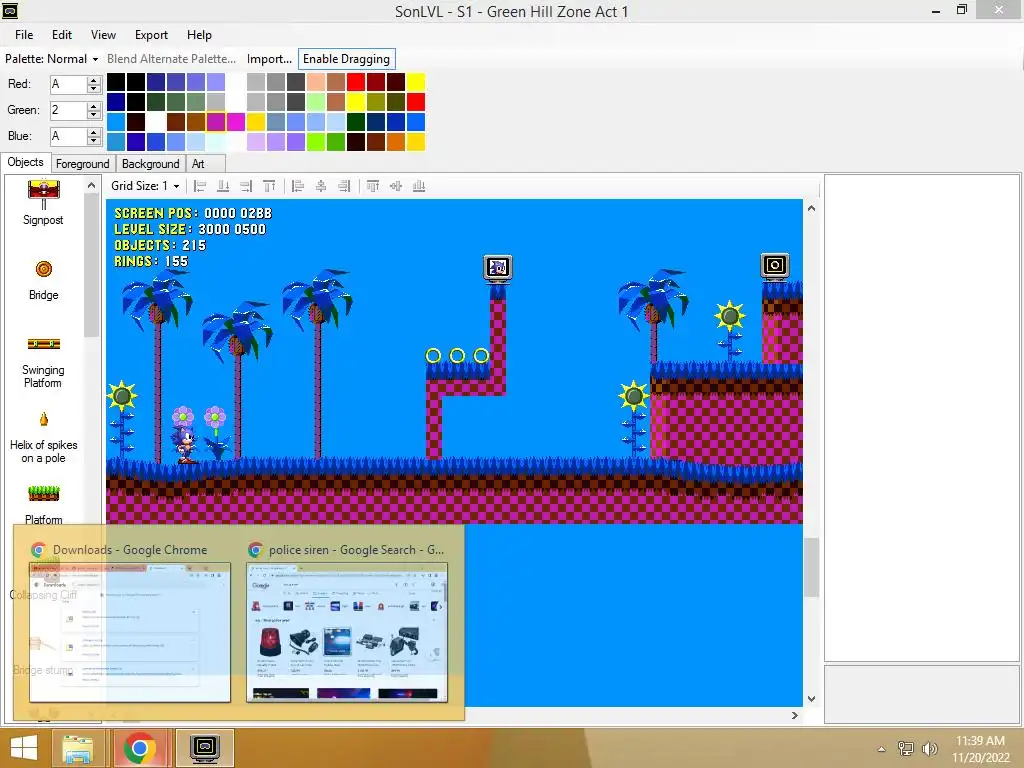Select the Signpost object in the list

(43, 203)
